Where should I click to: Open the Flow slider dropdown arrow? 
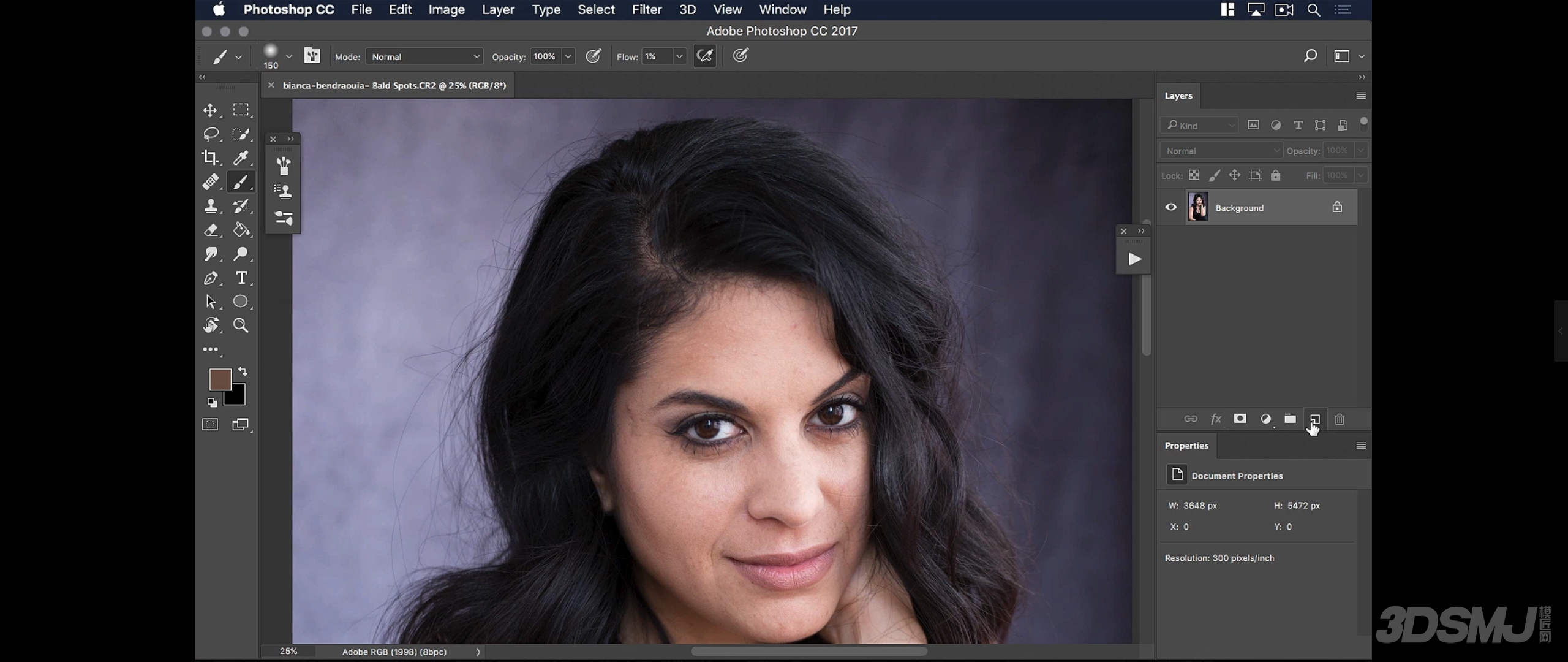click(x=679, y=56)
